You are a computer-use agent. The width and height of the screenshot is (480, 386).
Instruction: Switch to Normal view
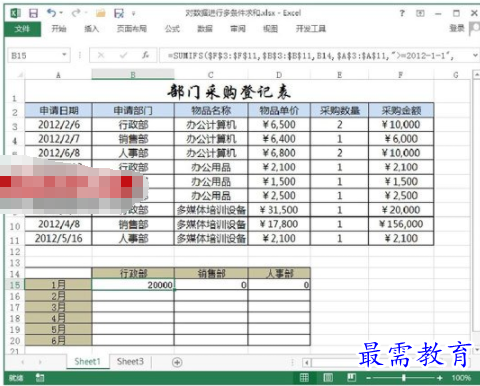click(x=304, y=378)
